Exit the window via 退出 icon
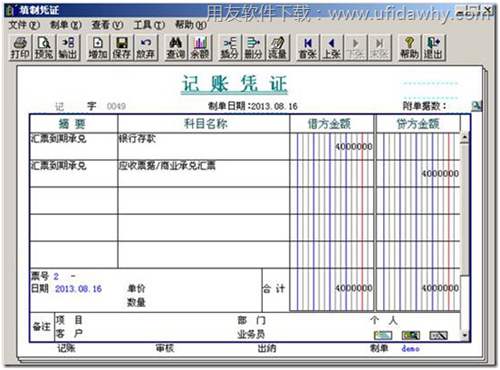 click(x=433, y=48)
